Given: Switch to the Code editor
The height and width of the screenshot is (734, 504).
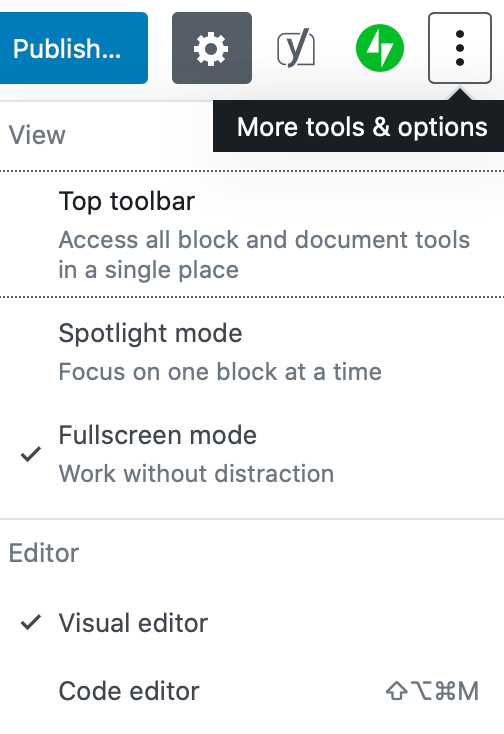Looking at the screenshot, I should tap(252, 691).
